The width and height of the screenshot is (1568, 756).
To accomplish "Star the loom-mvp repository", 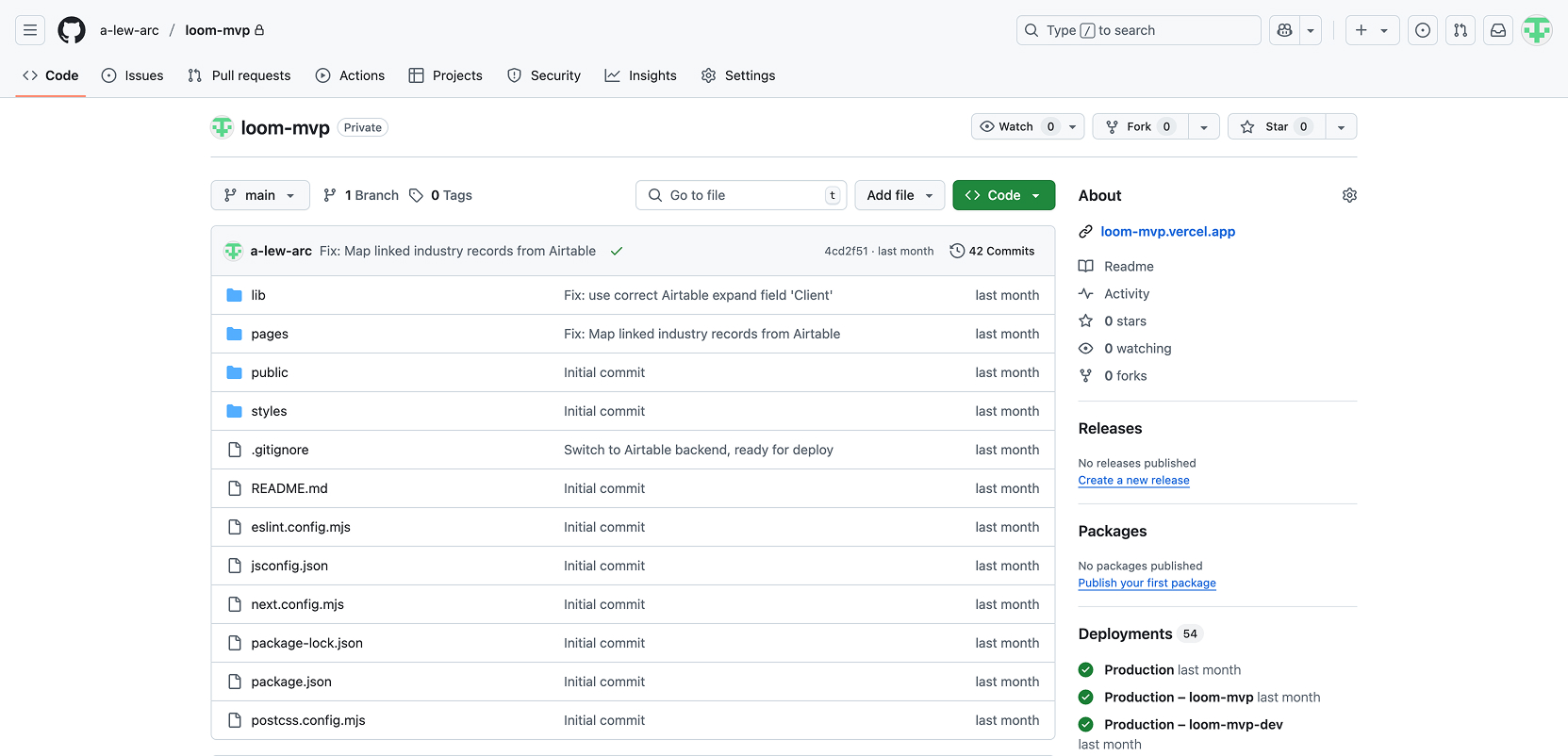I will 1277,126.
